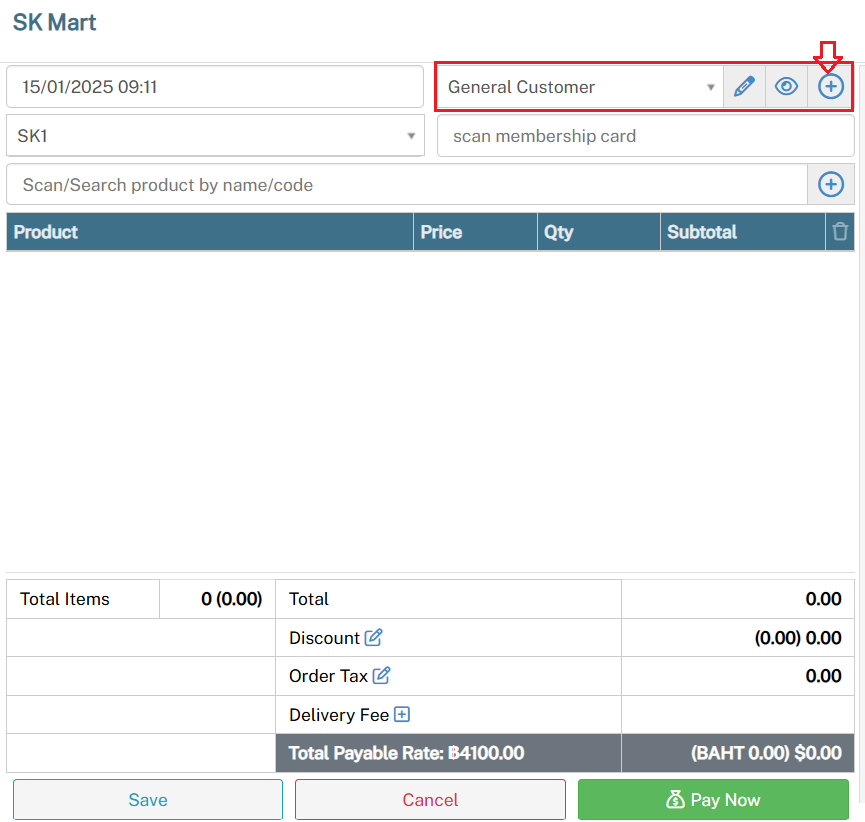
Task: Cancel the current sale
Action: (430, 800)
